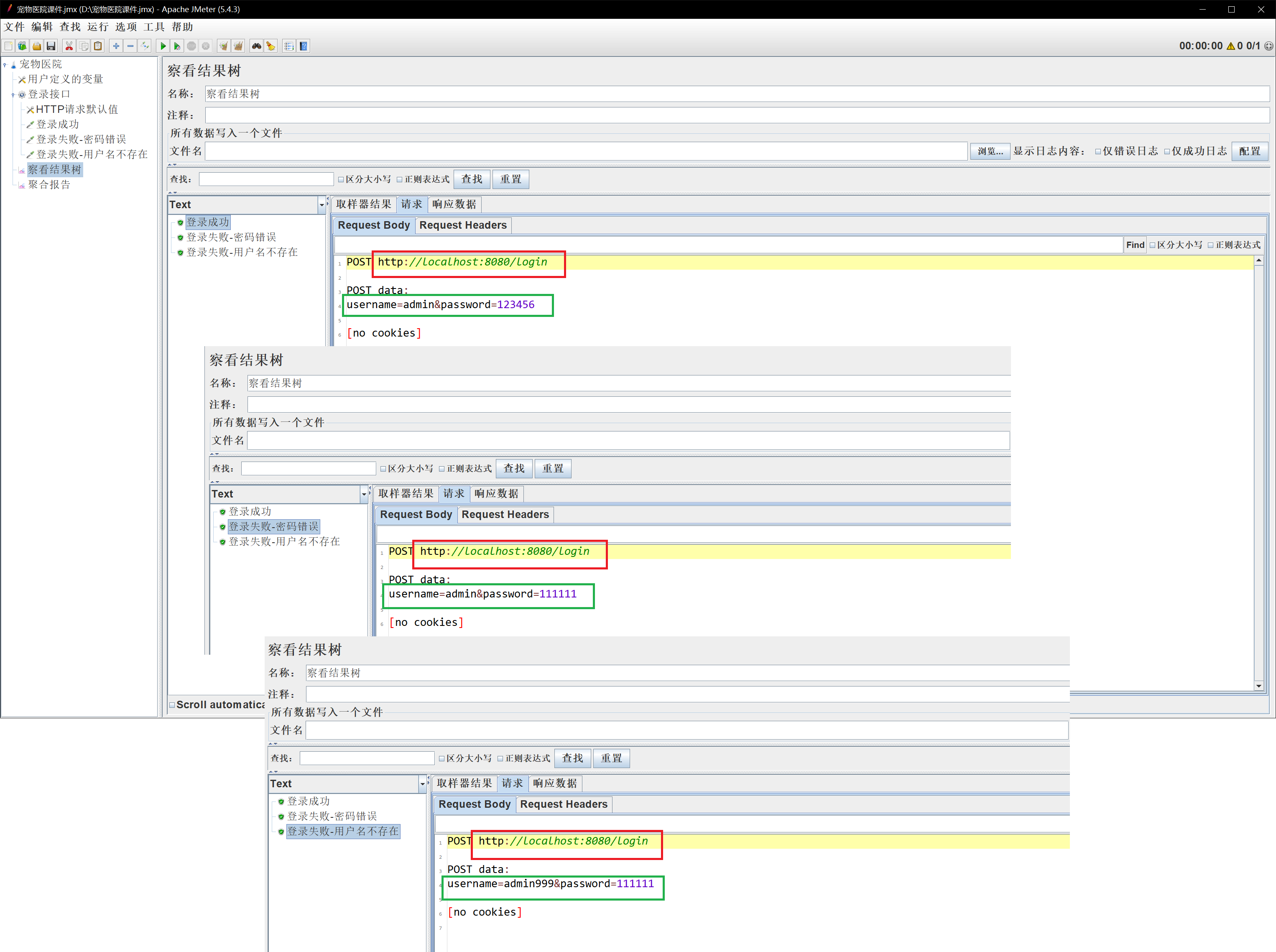Select 聚合报告 in the test tree

pos(49,184)
